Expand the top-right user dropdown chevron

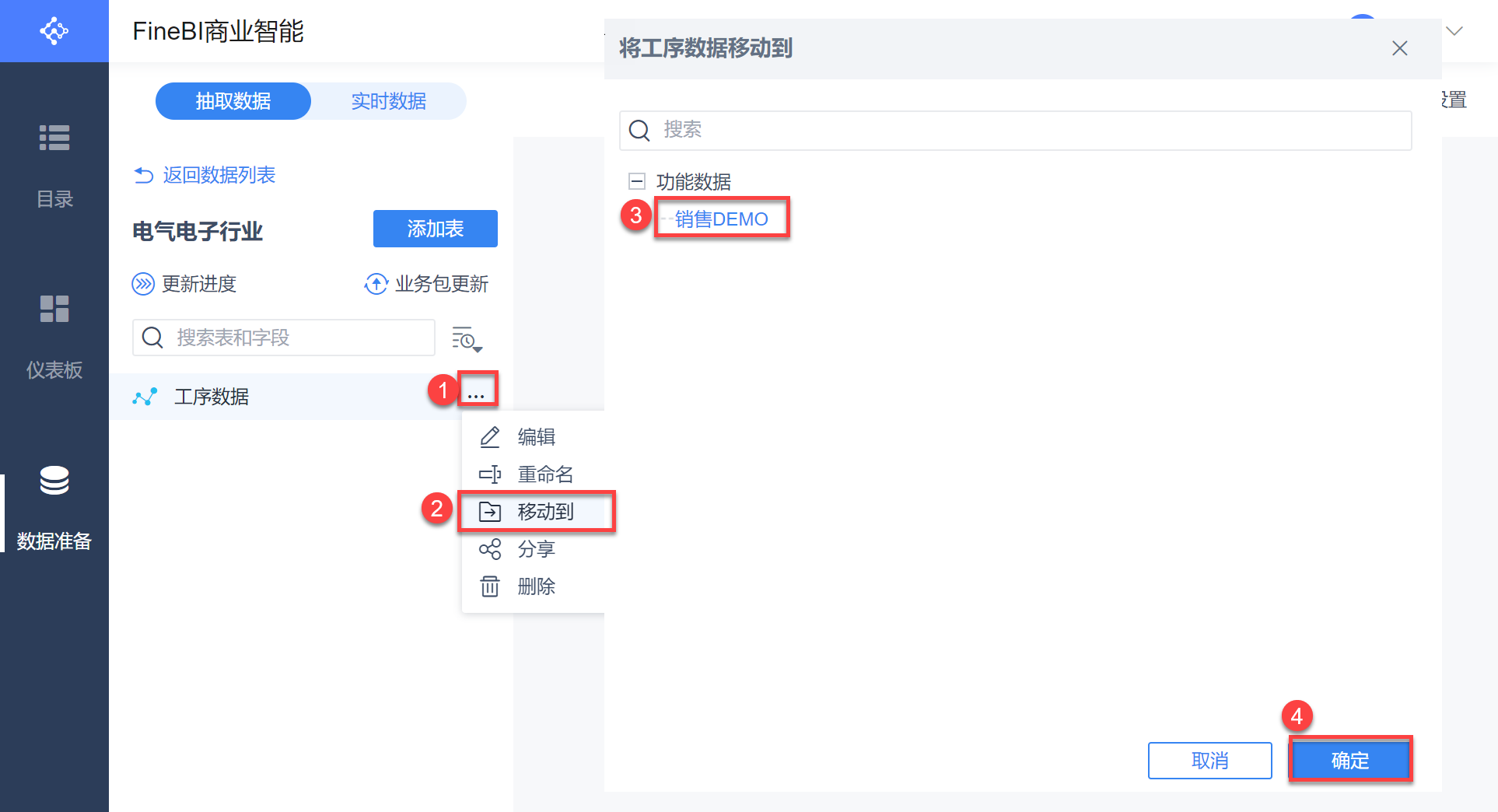[x=1454, y=31]
